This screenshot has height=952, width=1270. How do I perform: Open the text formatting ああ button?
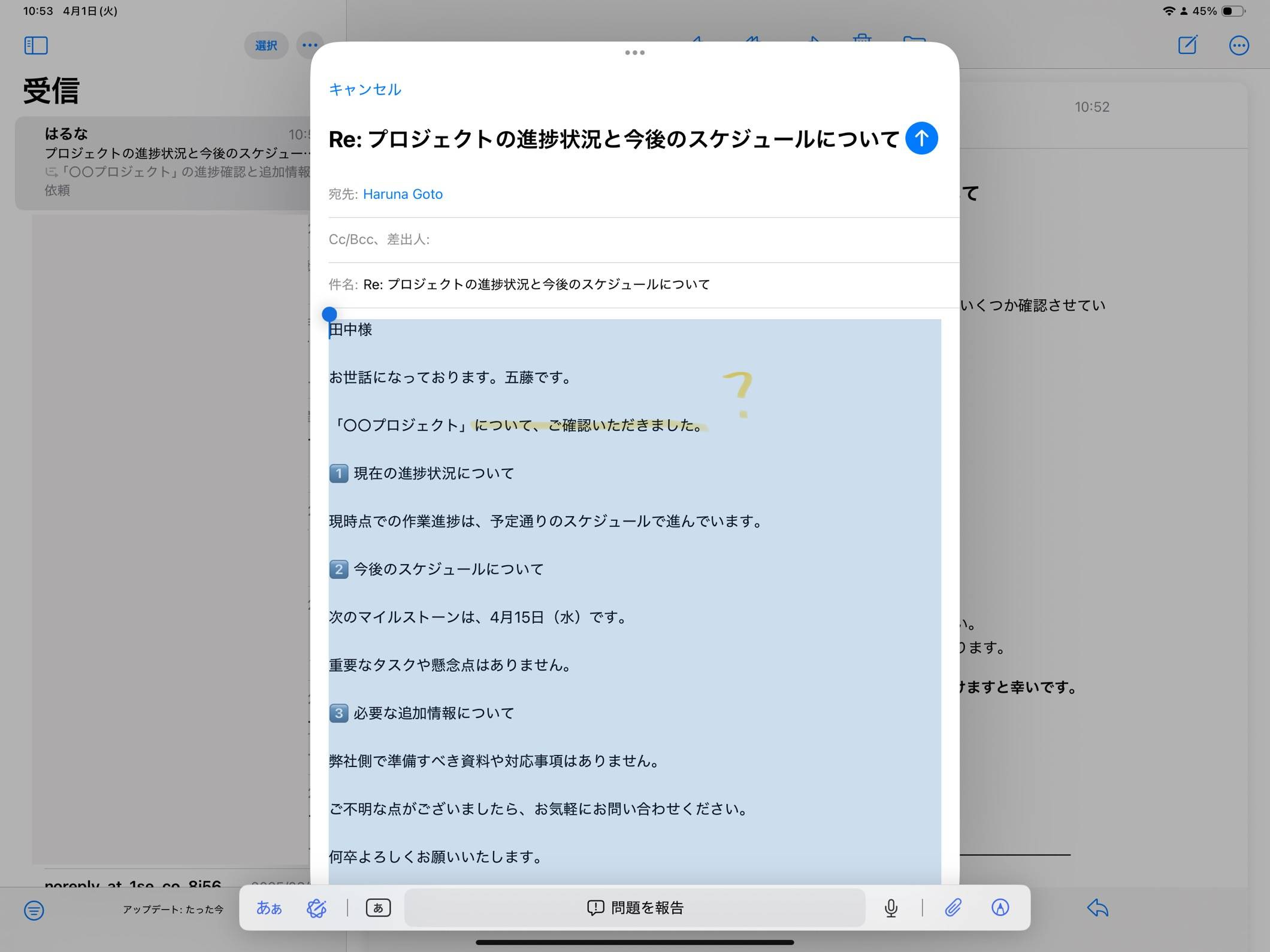click(269, 908)
